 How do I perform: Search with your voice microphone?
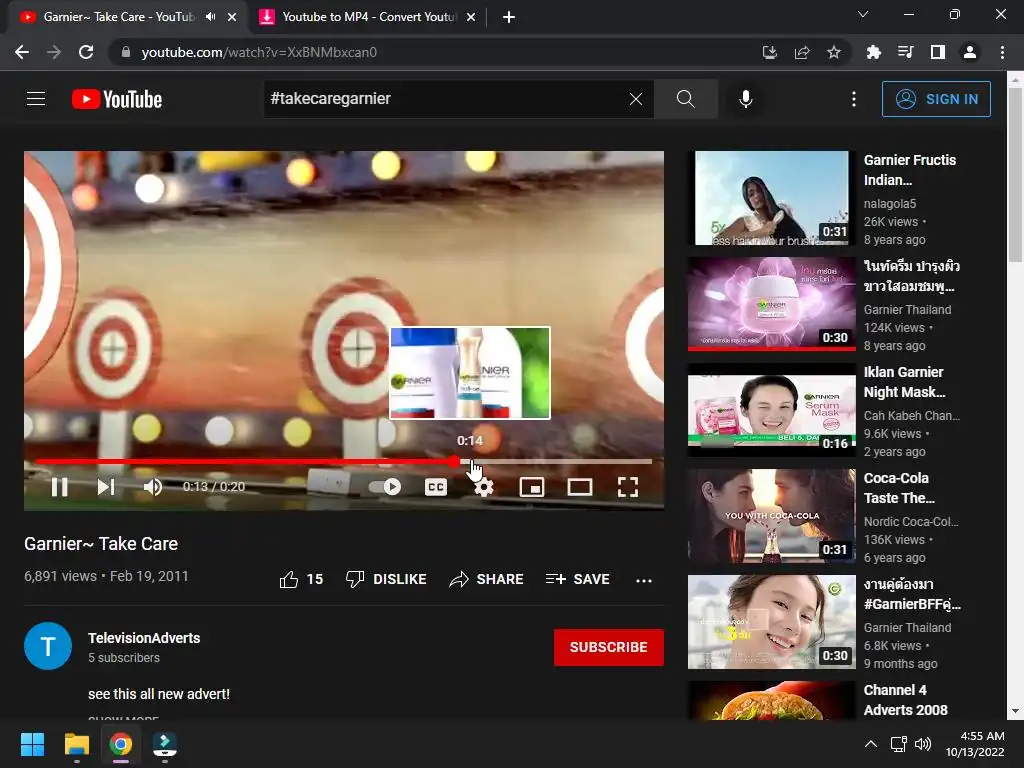pos(746,99)
